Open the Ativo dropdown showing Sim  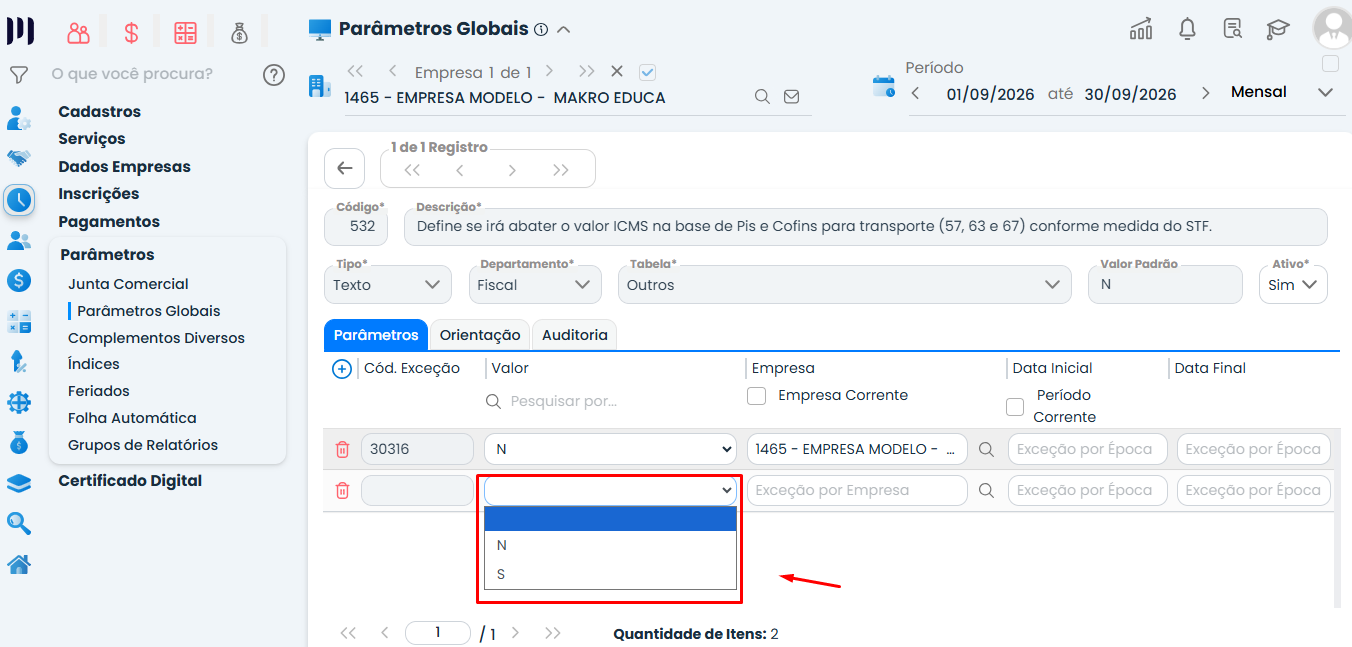[1293, 284]
